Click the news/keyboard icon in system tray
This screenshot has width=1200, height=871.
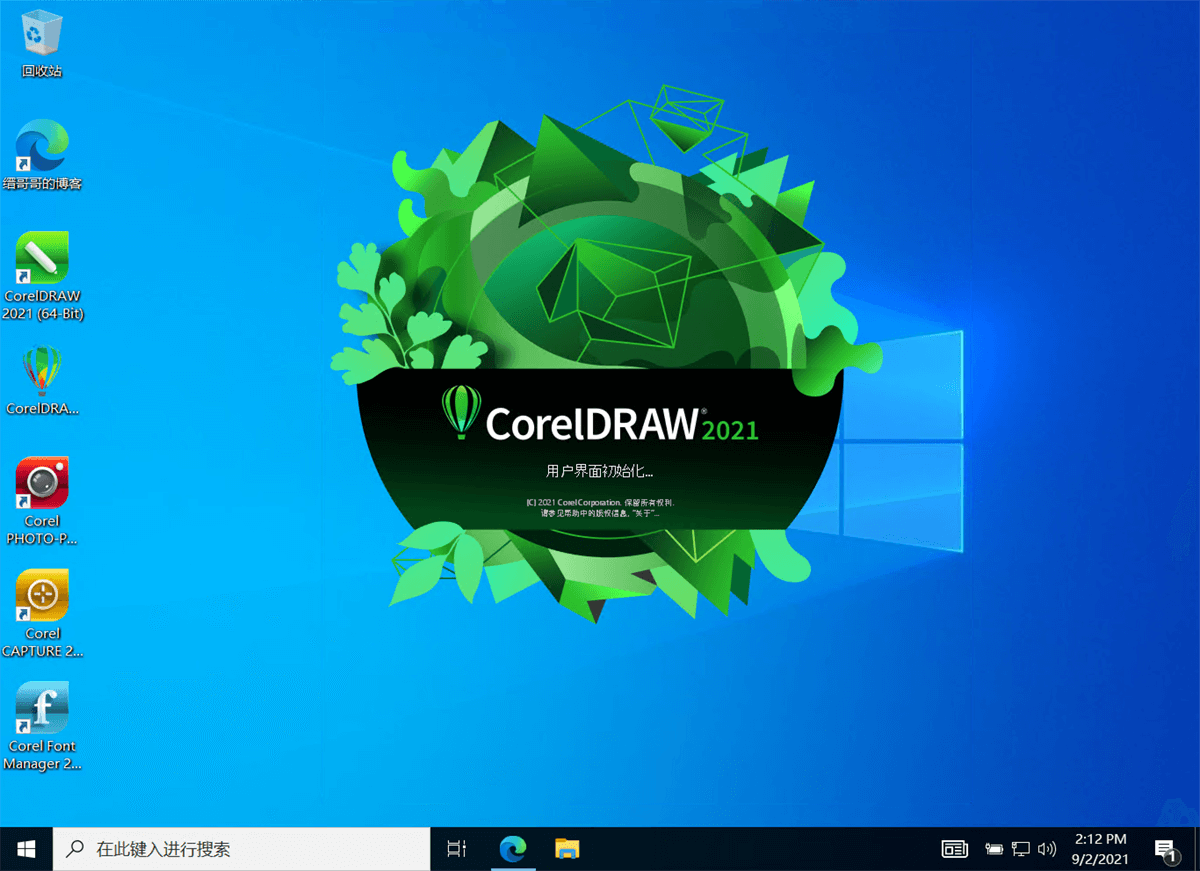coord(955,849)
